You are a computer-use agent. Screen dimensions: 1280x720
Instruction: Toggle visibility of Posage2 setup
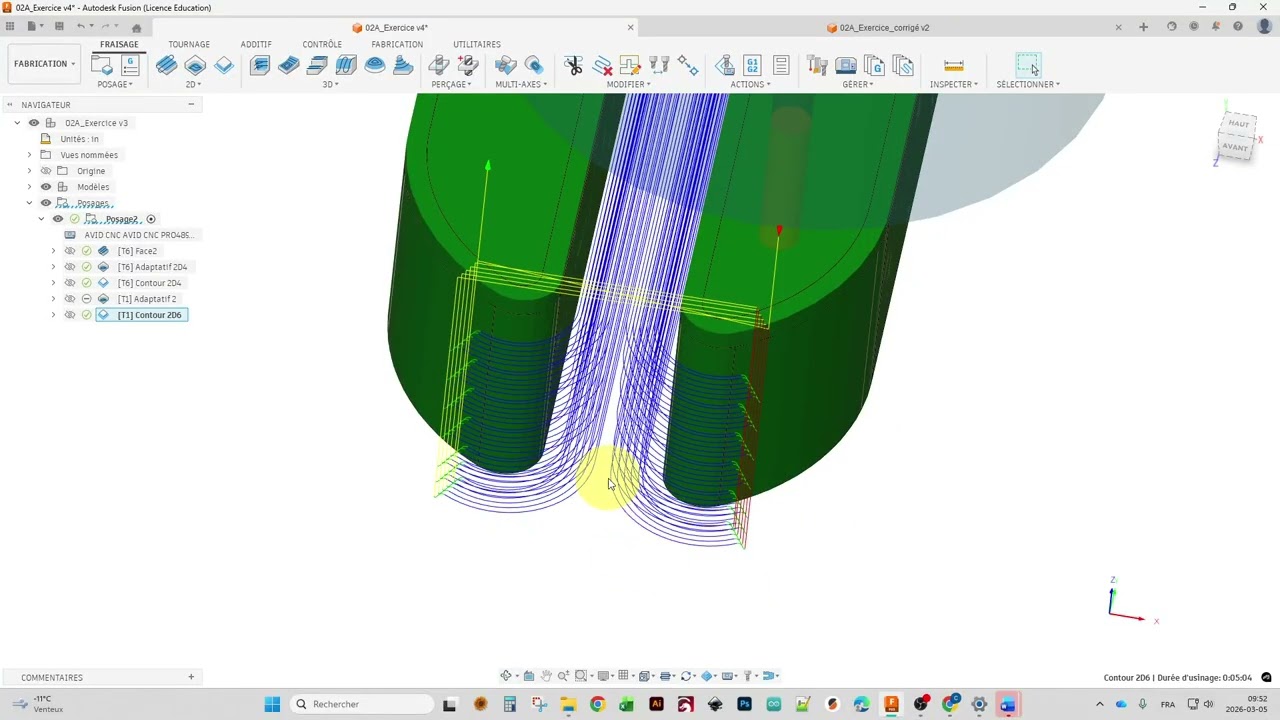tap(58, 219)
